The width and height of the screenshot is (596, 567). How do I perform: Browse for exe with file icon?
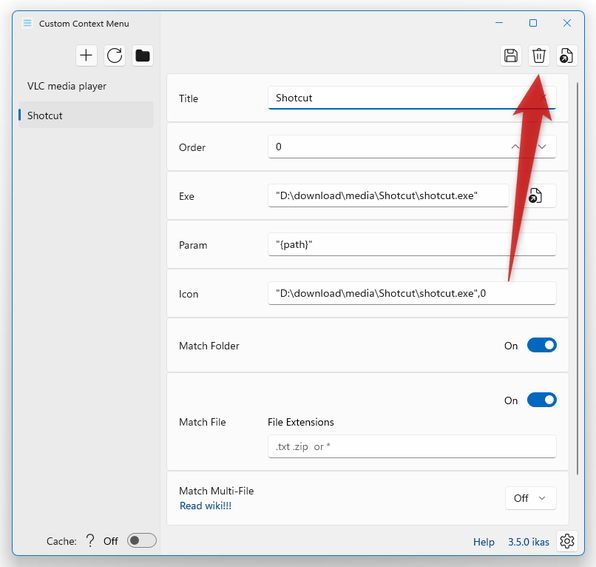[536, 196]
